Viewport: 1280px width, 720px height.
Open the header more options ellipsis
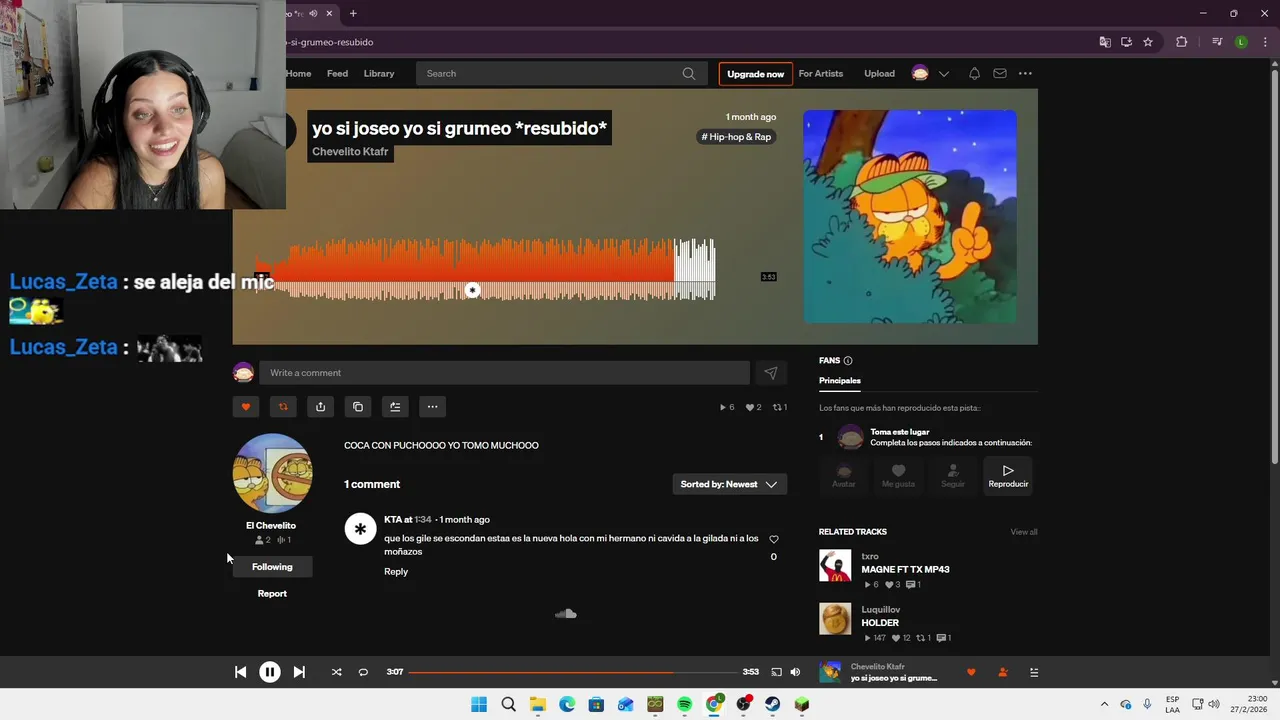[x=1025, y=73]
